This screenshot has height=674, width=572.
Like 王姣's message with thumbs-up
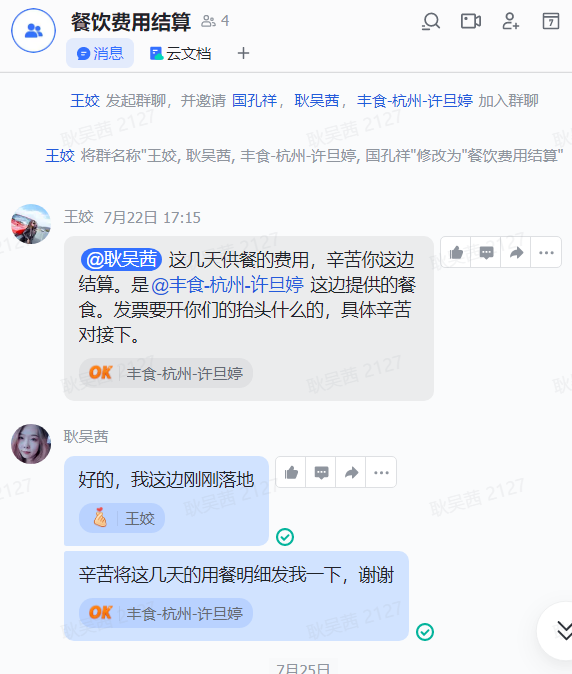pos(456,252)
